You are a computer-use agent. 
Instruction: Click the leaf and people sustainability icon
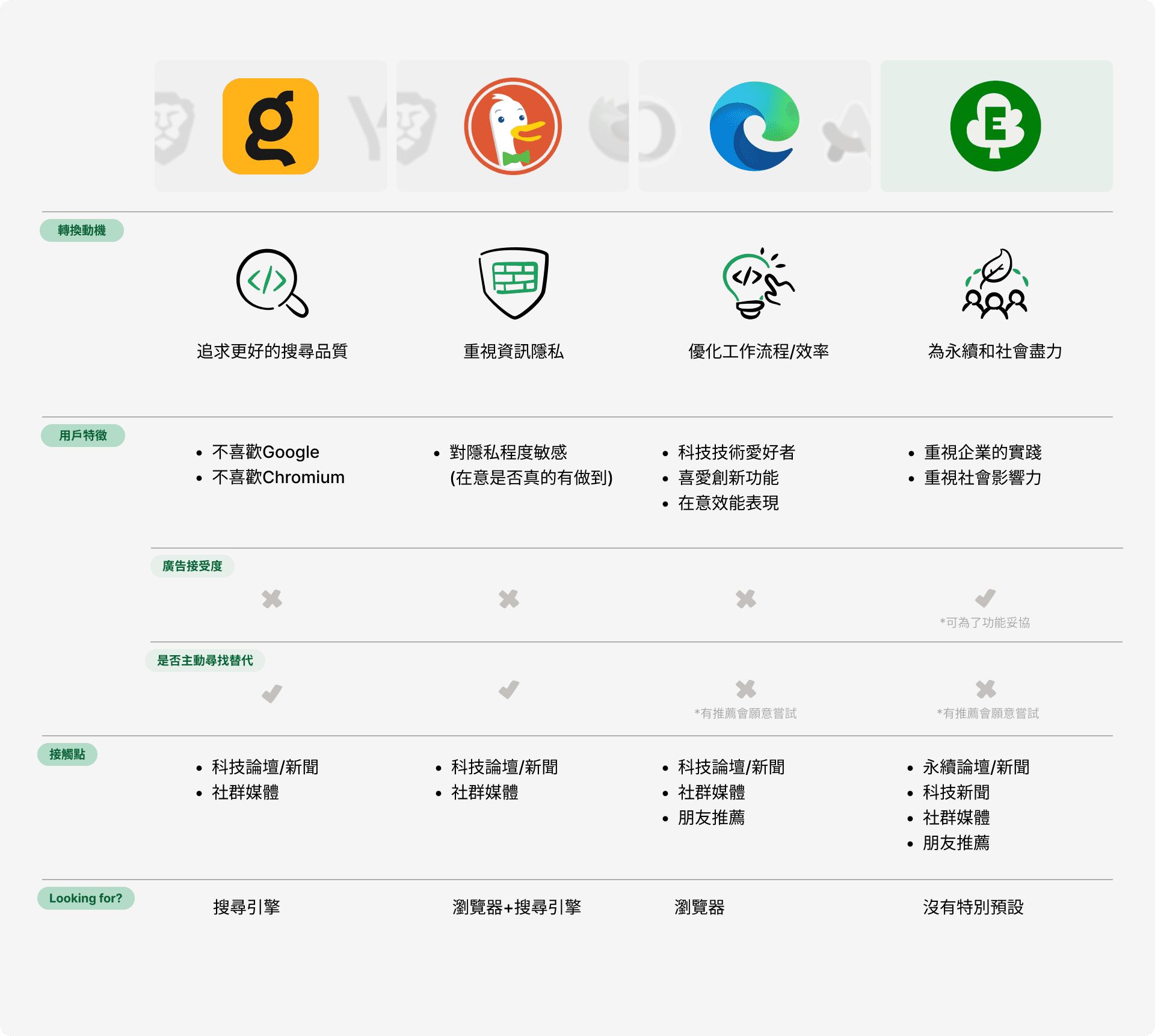pos(995,283)
